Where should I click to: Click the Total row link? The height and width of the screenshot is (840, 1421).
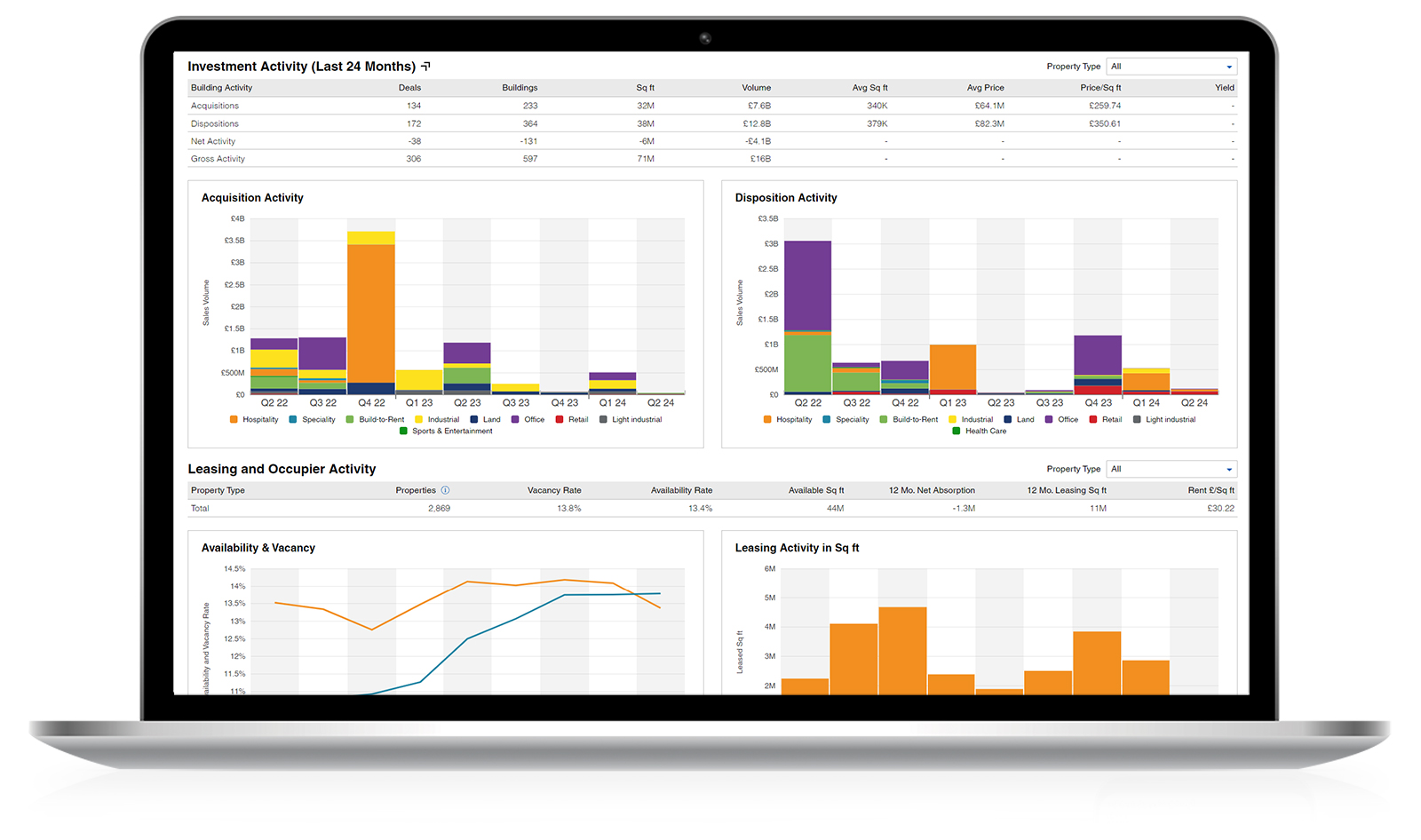tap(200, 509)
